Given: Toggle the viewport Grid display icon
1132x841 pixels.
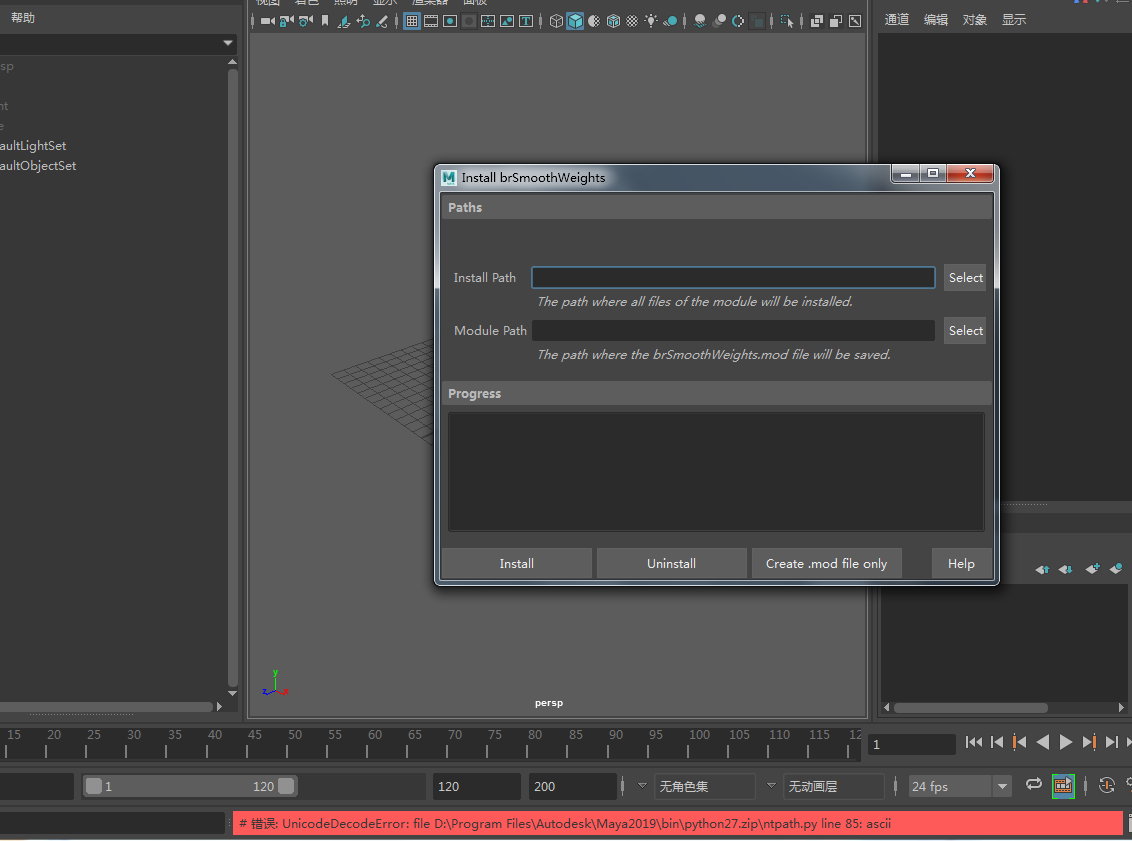Looking at the screenshot, I should coord(412,21).
